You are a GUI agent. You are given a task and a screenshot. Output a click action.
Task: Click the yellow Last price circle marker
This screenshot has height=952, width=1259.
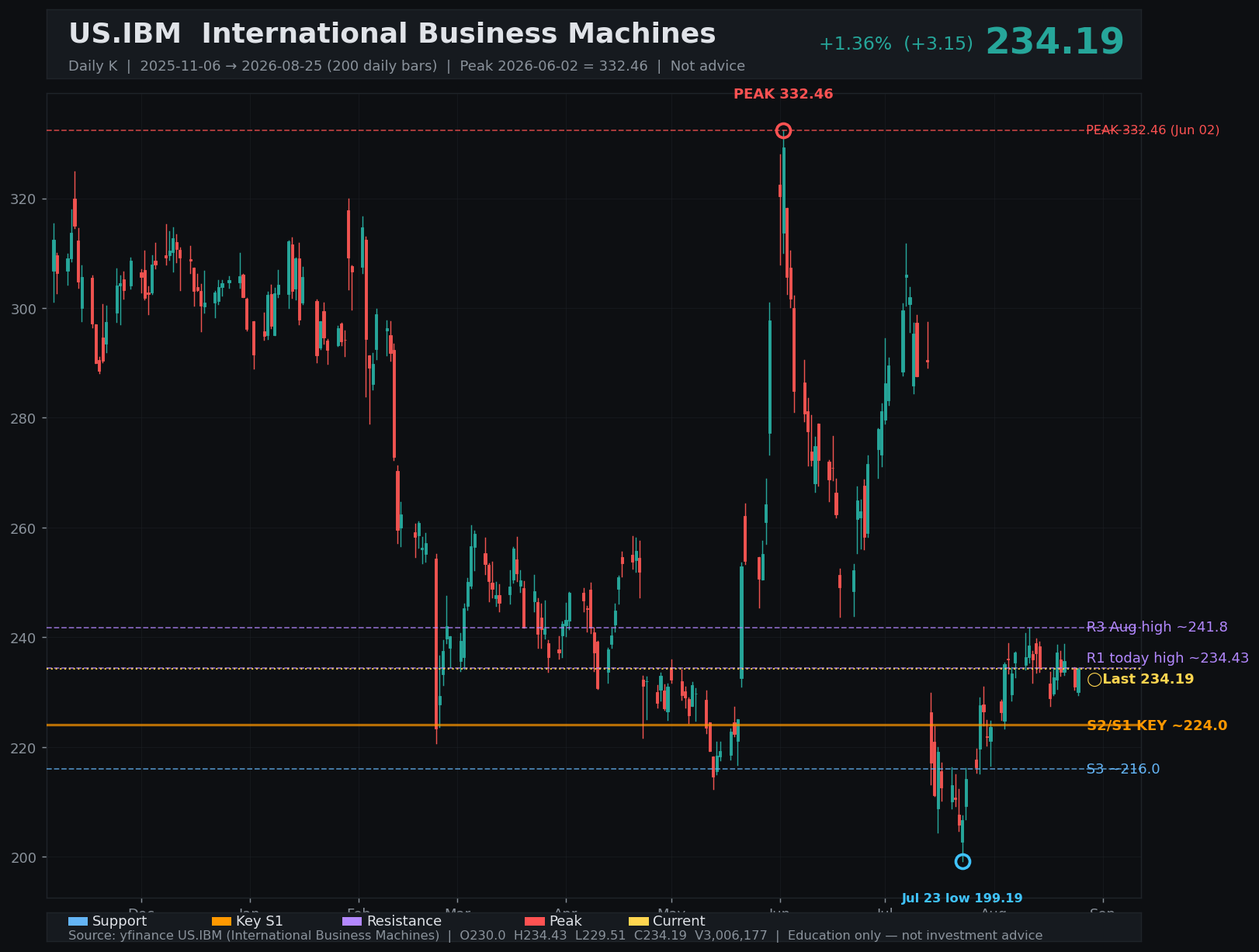[x=1094, y=680]
